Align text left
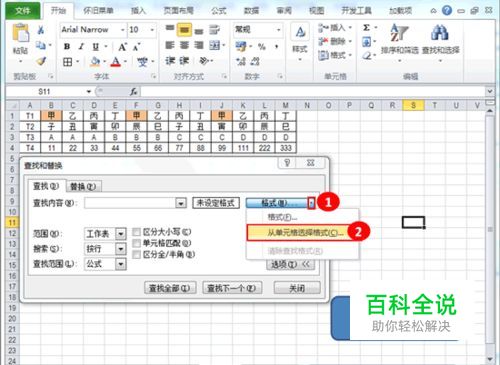Image resolution: width=500 pixels, height=365 pixels. tap(170, 45)
